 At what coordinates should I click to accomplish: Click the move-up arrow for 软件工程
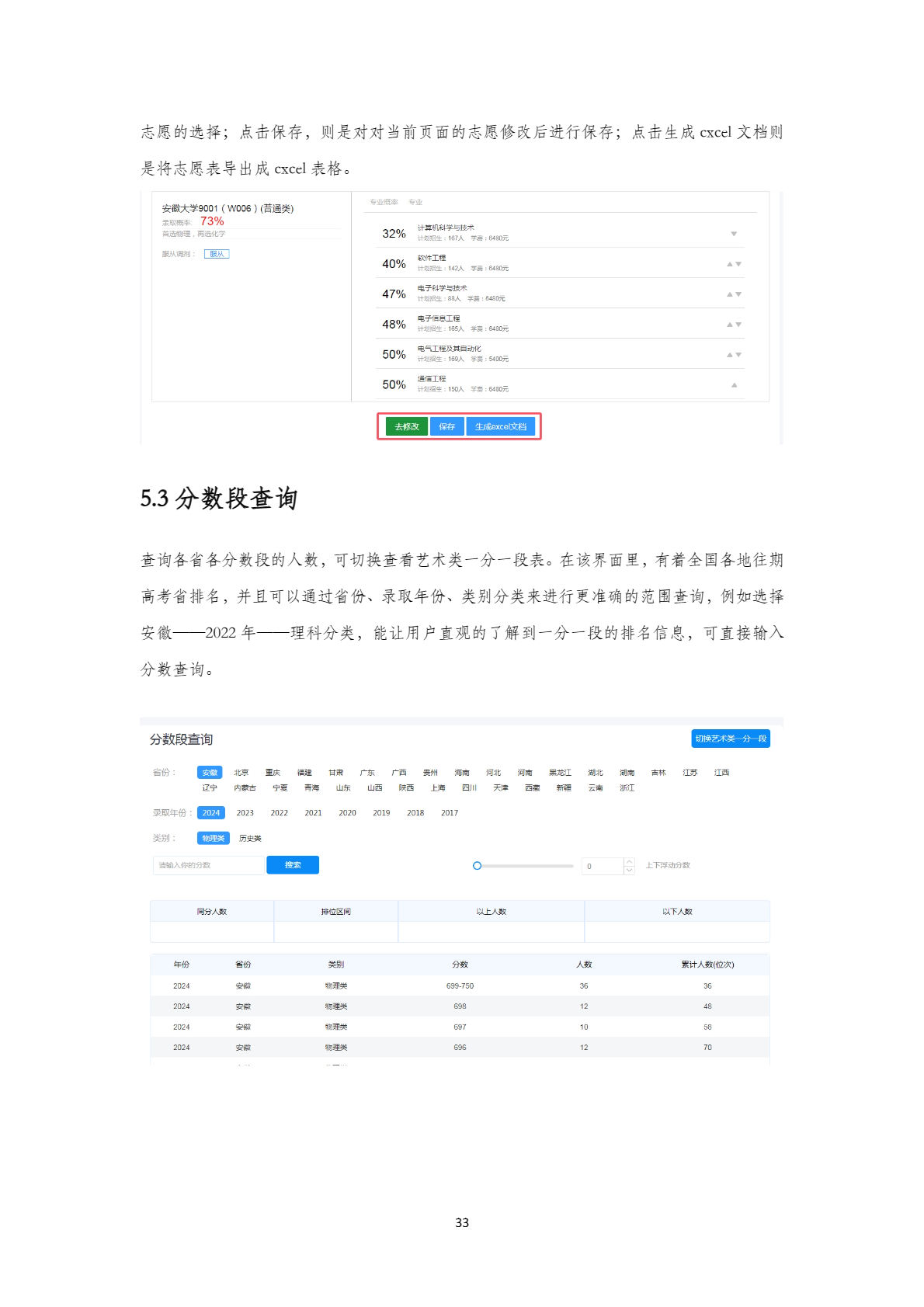pyautogui.click(x=729, y=264)
